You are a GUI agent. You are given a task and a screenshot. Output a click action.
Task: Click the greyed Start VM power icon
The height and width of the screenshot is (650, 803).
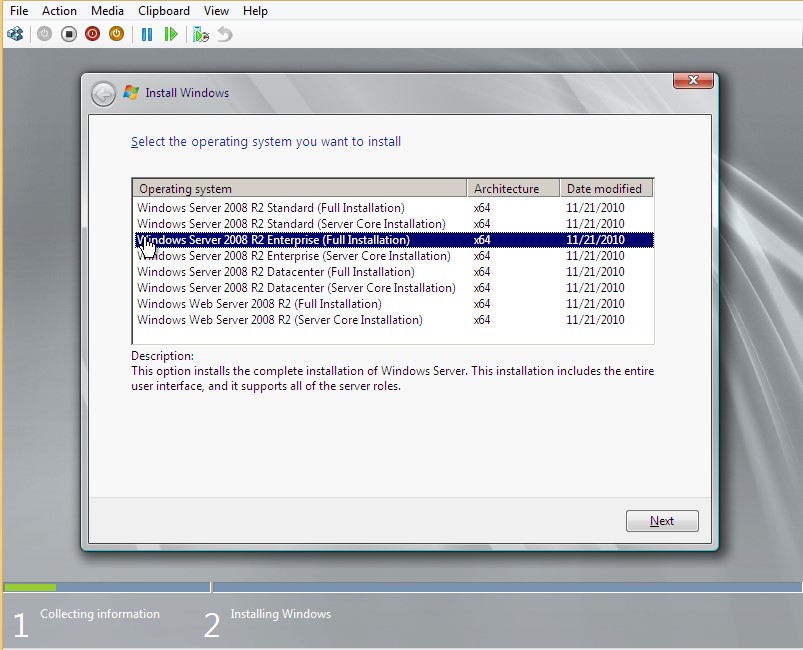[x=45, y=34]
